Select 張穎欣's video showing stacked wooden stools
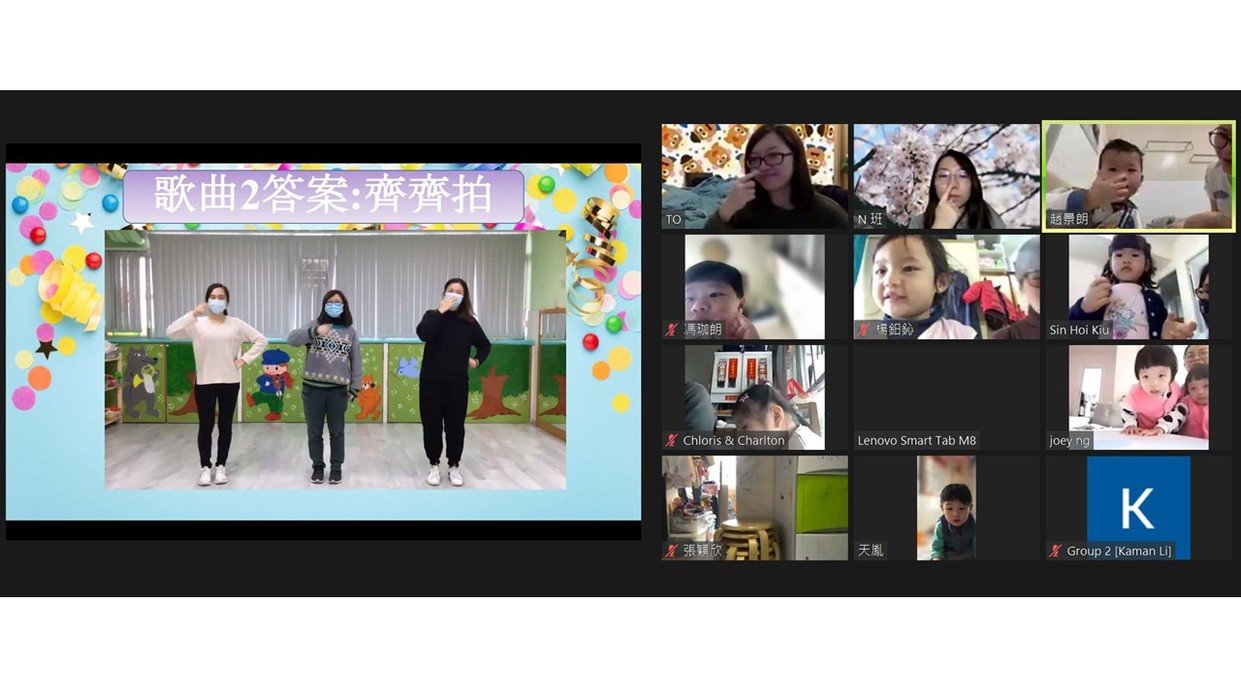This screenshot has width=1241, height=698. coord(754,507)
